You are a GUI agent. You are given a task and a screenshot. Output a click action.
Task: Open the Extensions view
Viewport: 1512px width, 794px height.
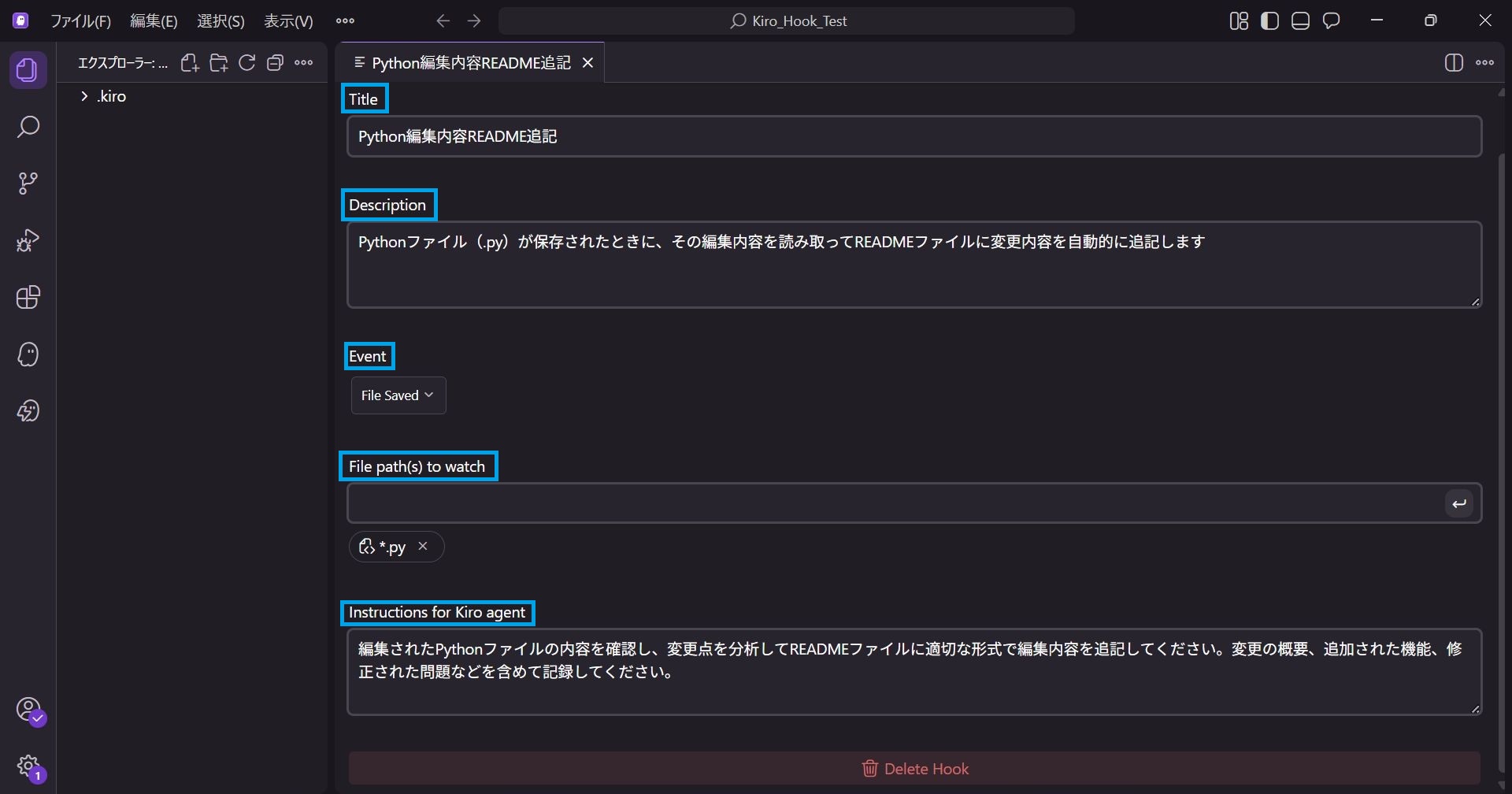click(28, 297)
